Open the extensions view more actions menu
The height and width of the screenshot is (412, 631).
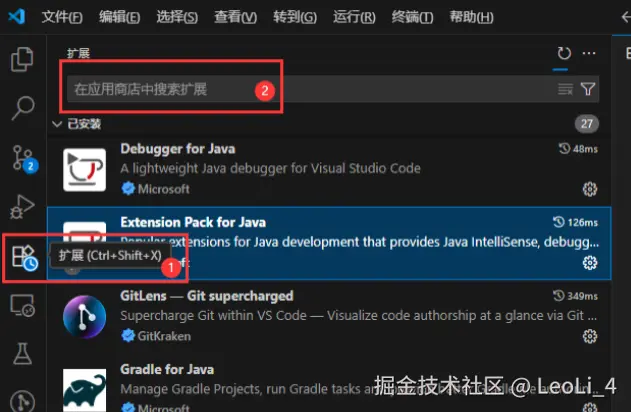(x=589, y=53)
